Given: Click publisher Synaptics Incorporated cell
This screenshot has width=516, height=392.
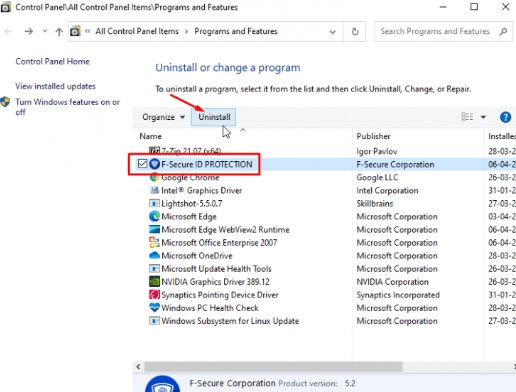Looking at the screenshot, I should (x=398, y=295).
